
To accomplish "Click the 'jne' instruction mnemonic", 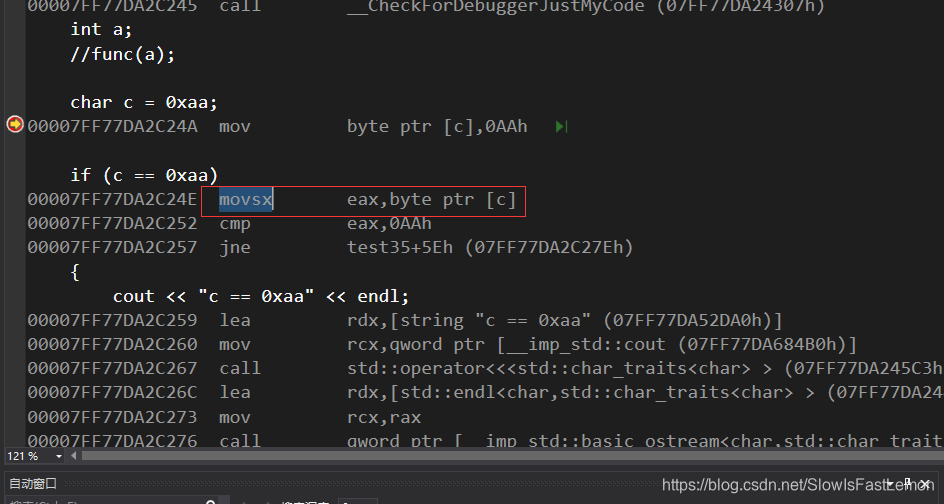I will point(235,247).
